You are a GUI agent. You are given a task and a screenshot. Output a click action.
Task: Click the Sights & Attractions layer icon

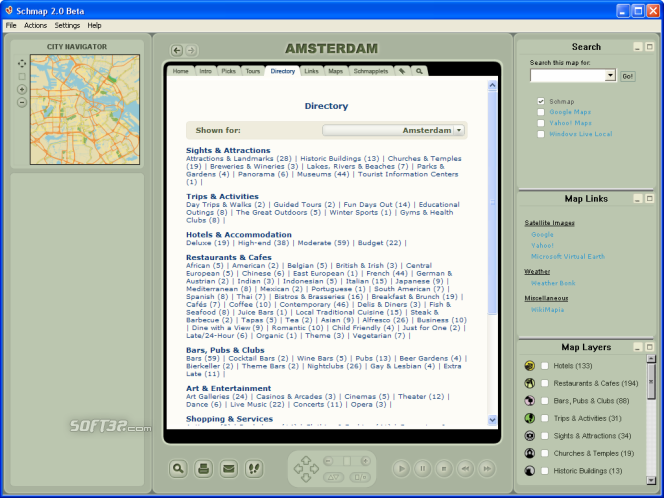pyautogui.click(x=529, y=436)
